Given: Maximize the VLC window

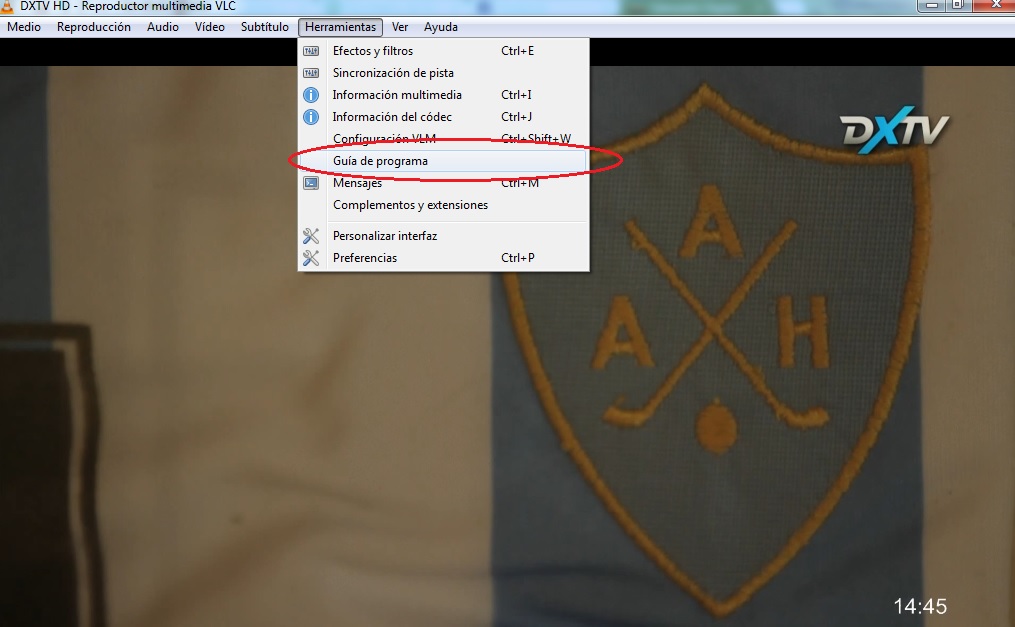Looking at the screenshot, I should pyautogui.click(x=958, y=5).
